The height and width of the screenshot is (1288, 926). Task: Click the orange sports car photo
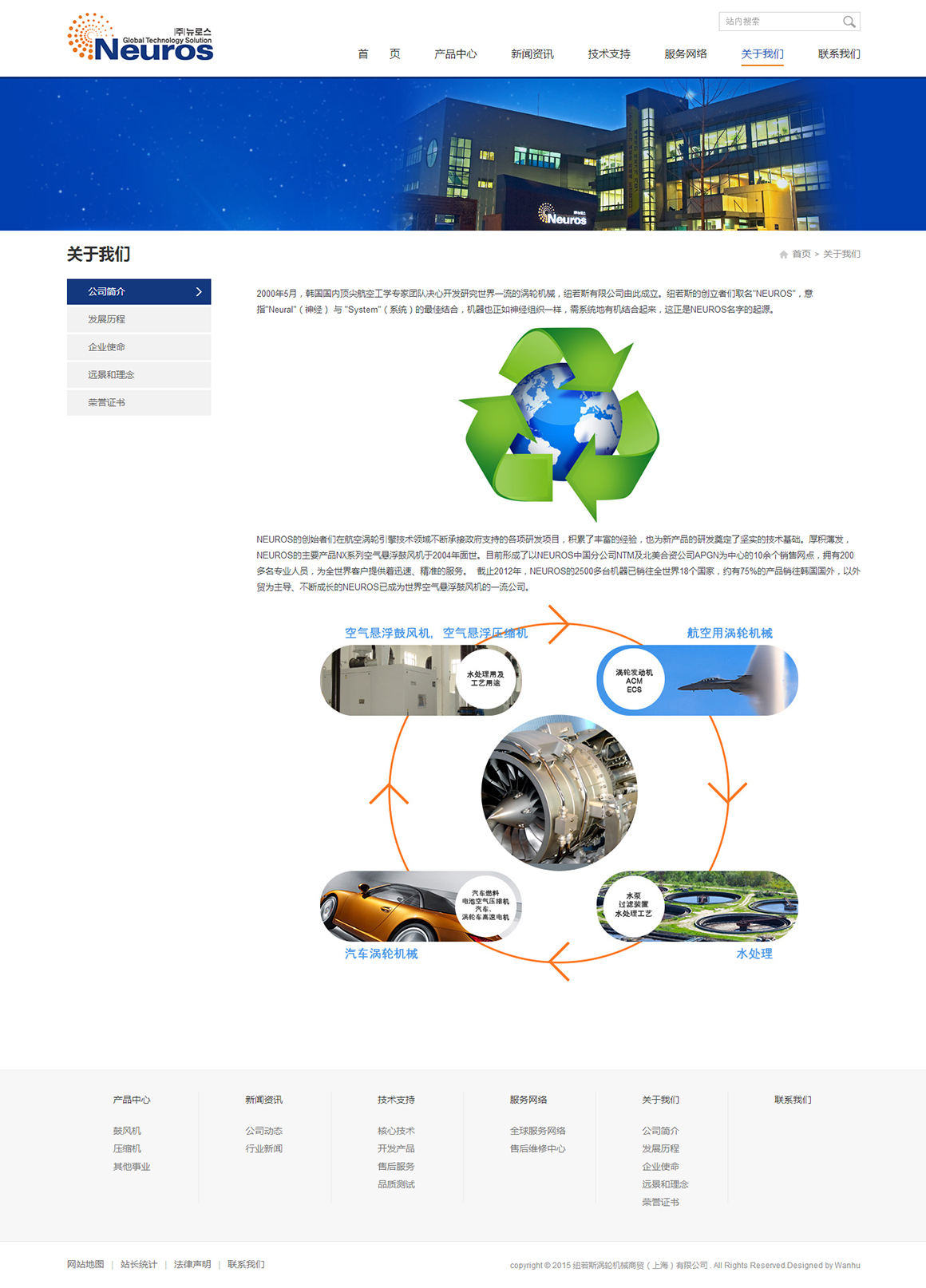coord(421,906)
